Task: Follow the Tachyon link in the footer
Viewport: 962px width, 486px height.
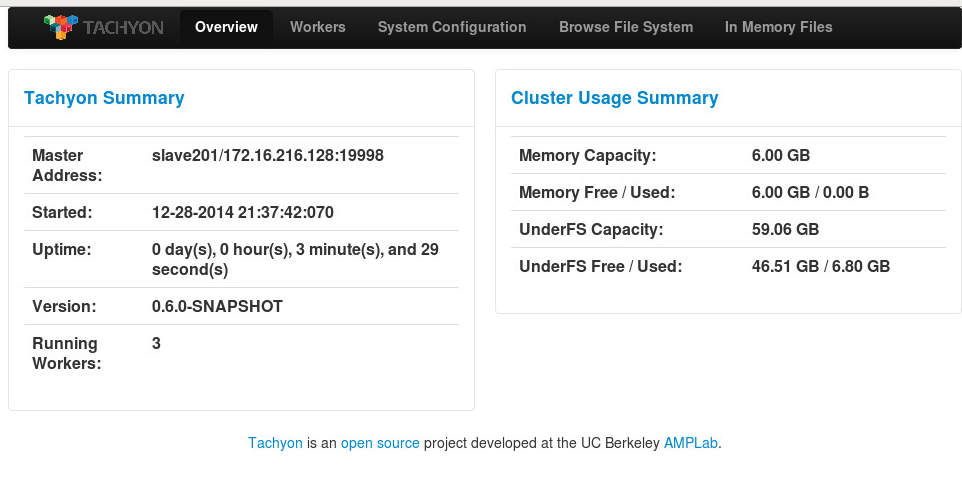Action: [275, 443]
